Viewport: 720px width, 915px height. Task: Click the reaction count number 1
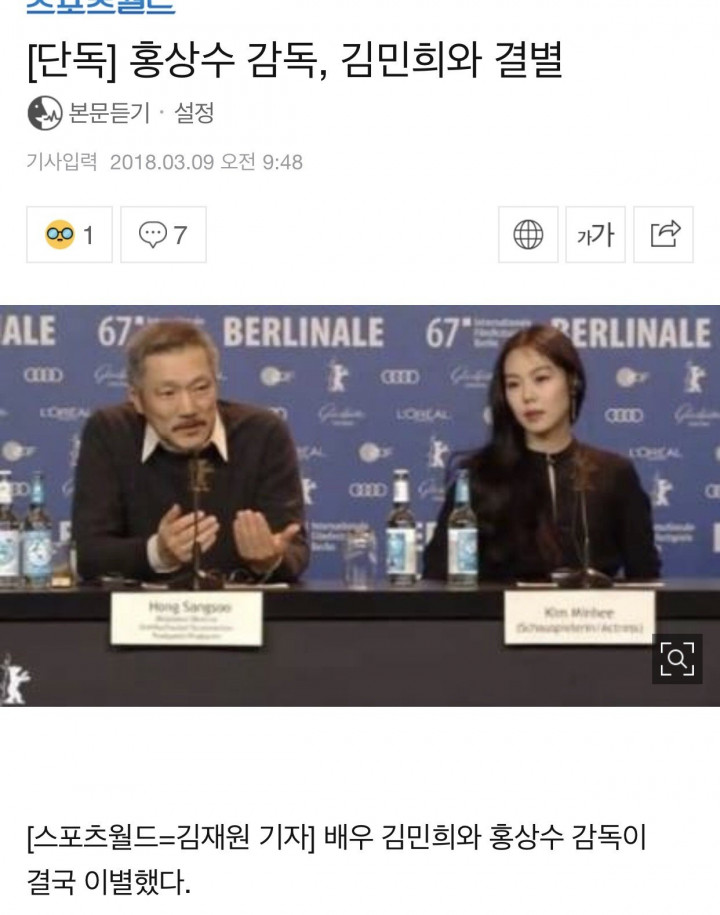pyautogui.click(x=88, y=236)
